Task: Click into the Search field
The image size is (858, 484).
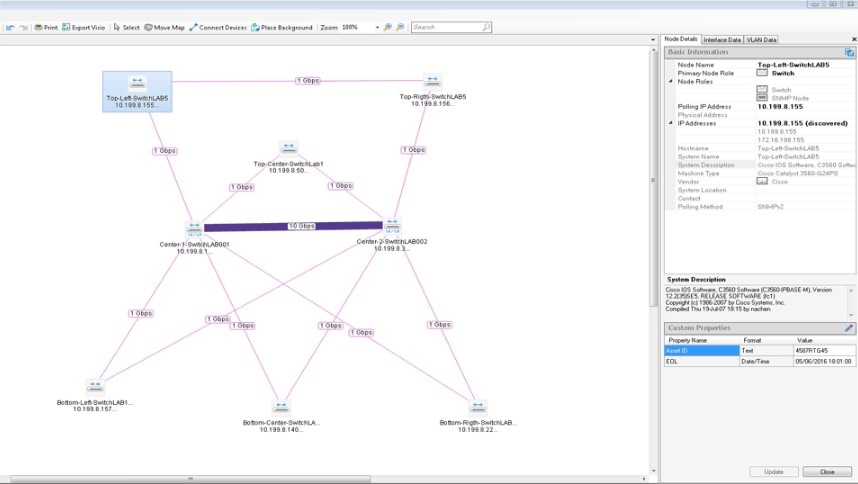Action: click(446, 27)
